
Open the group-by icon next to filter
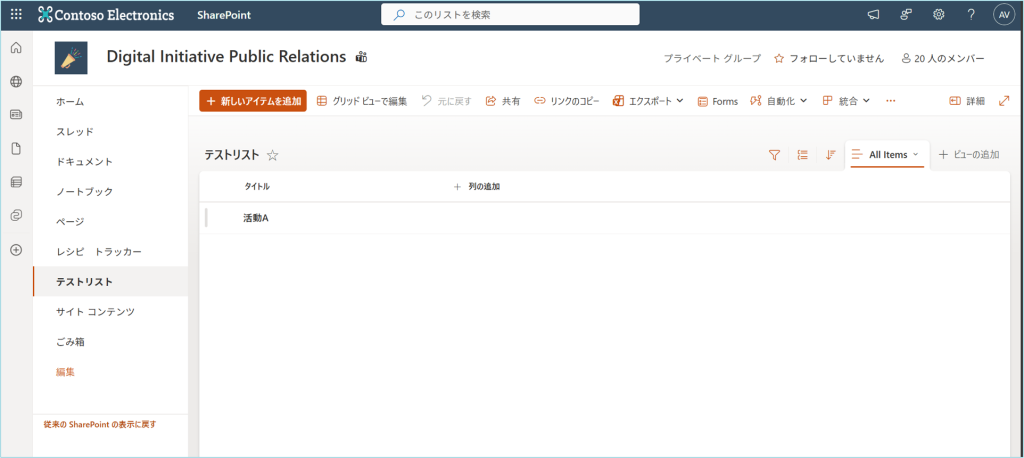802,155
